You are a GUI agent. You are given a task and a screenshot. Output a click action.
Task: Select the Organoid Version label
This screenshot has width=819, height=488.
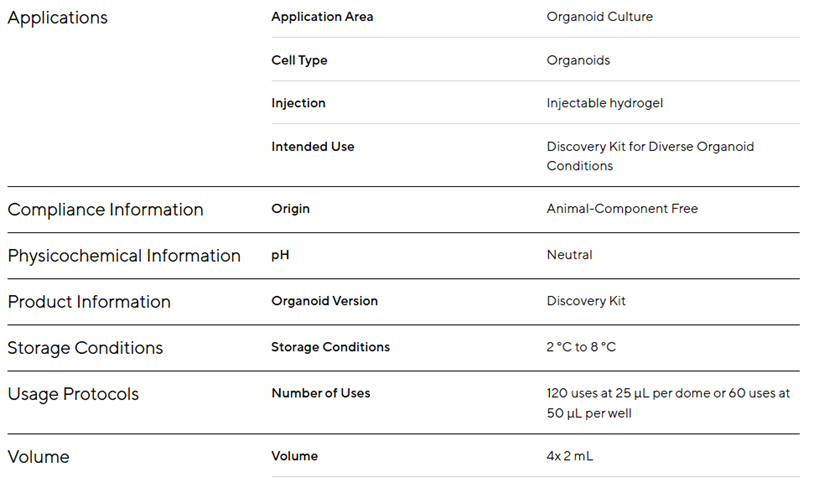(324, 301)
